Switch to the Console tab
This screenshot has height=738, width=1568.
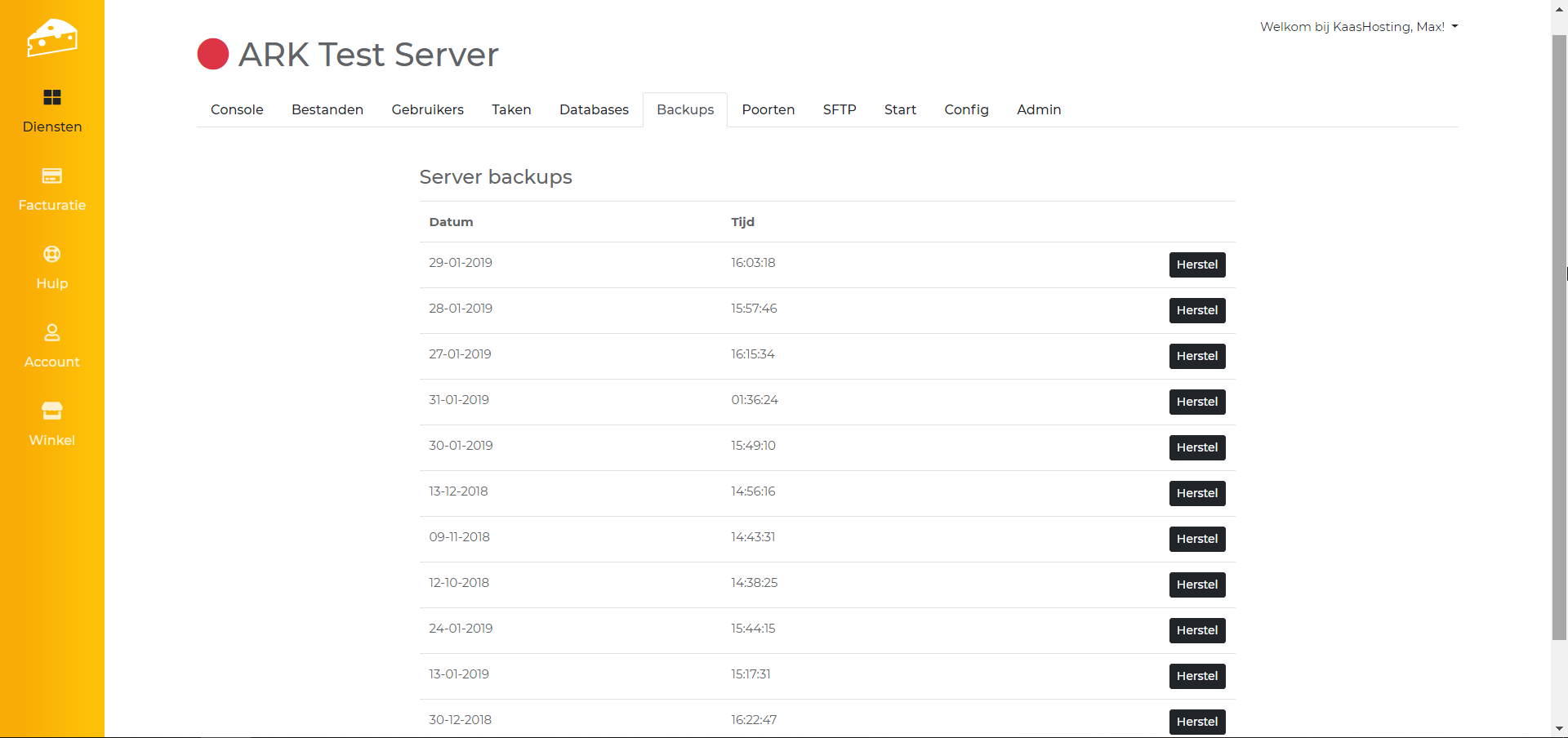(x=237, y=110)
